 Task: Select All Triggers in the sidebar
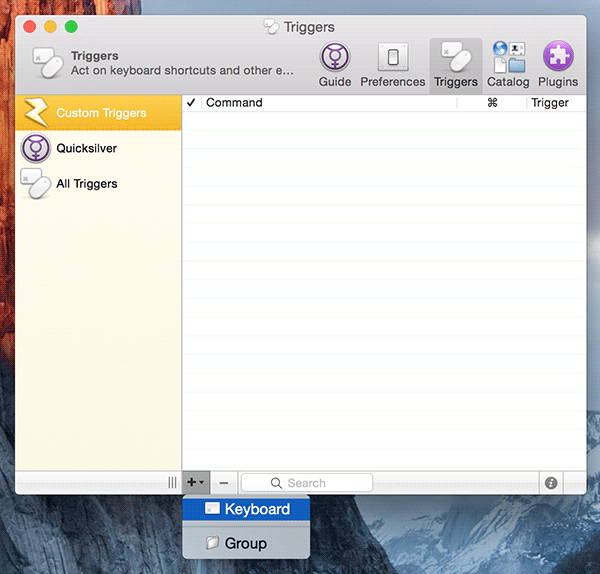[98, 184]
